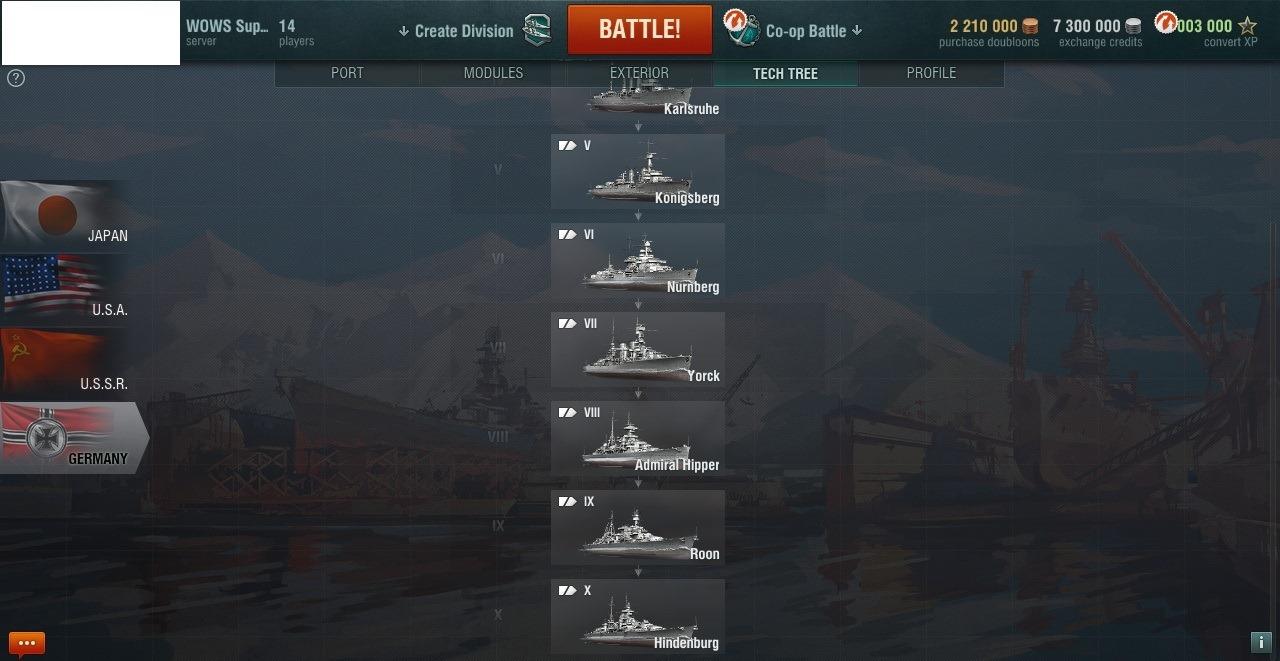This screenshot has width=1280, height=661.
Task: Expand the Create Division dropdown
Action: click(456, 31)
